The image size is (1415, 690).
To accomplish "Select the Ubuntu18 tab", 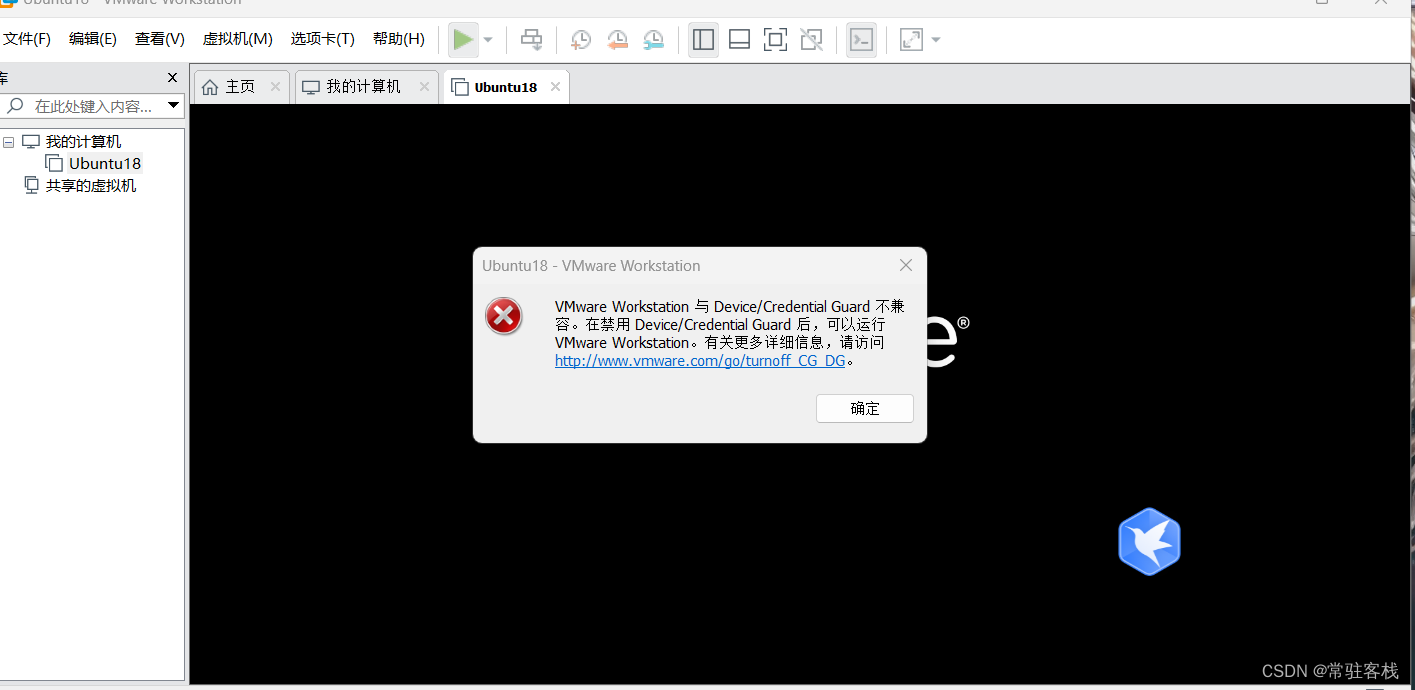I will point(506,87).
